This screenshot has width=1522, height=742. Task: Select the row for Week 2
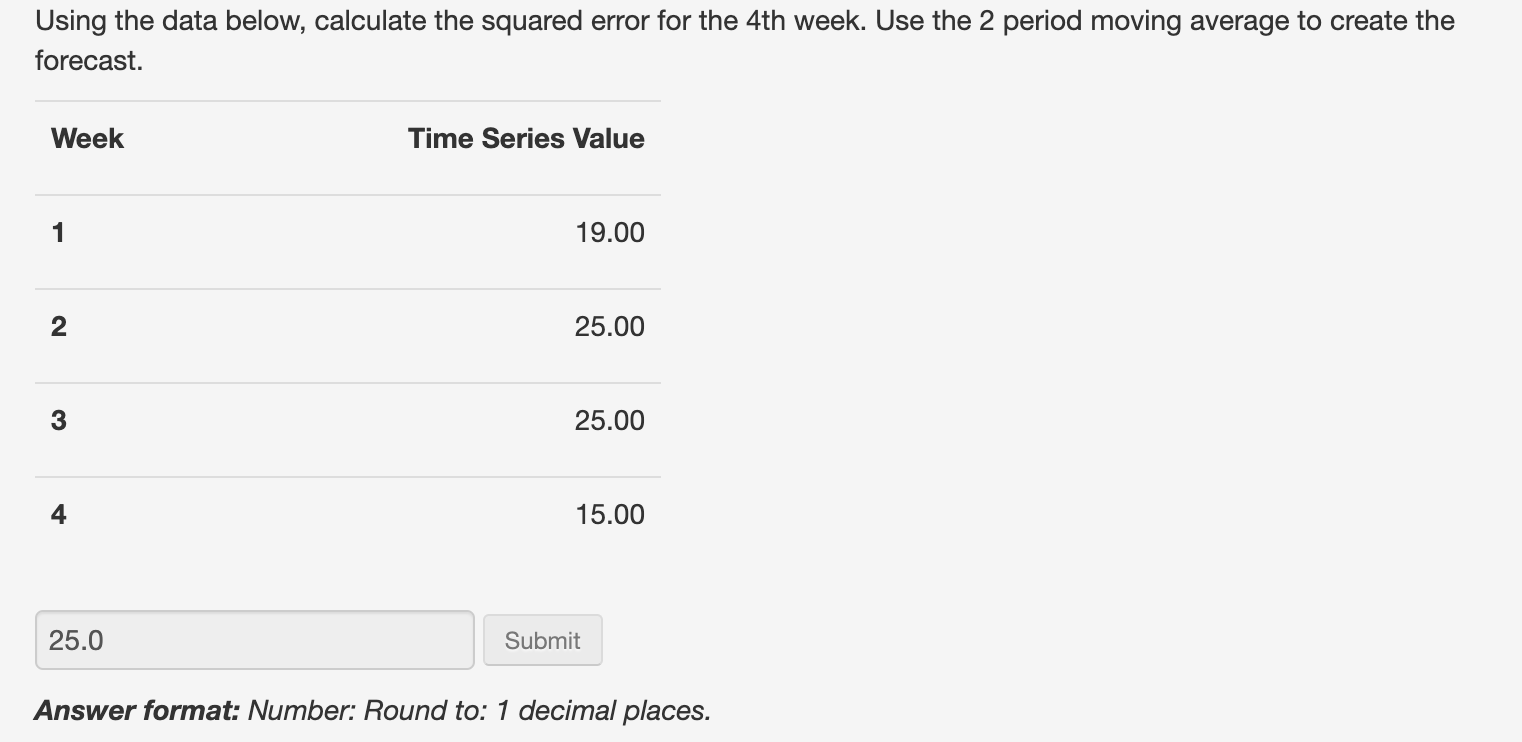(x=348, y=326)
